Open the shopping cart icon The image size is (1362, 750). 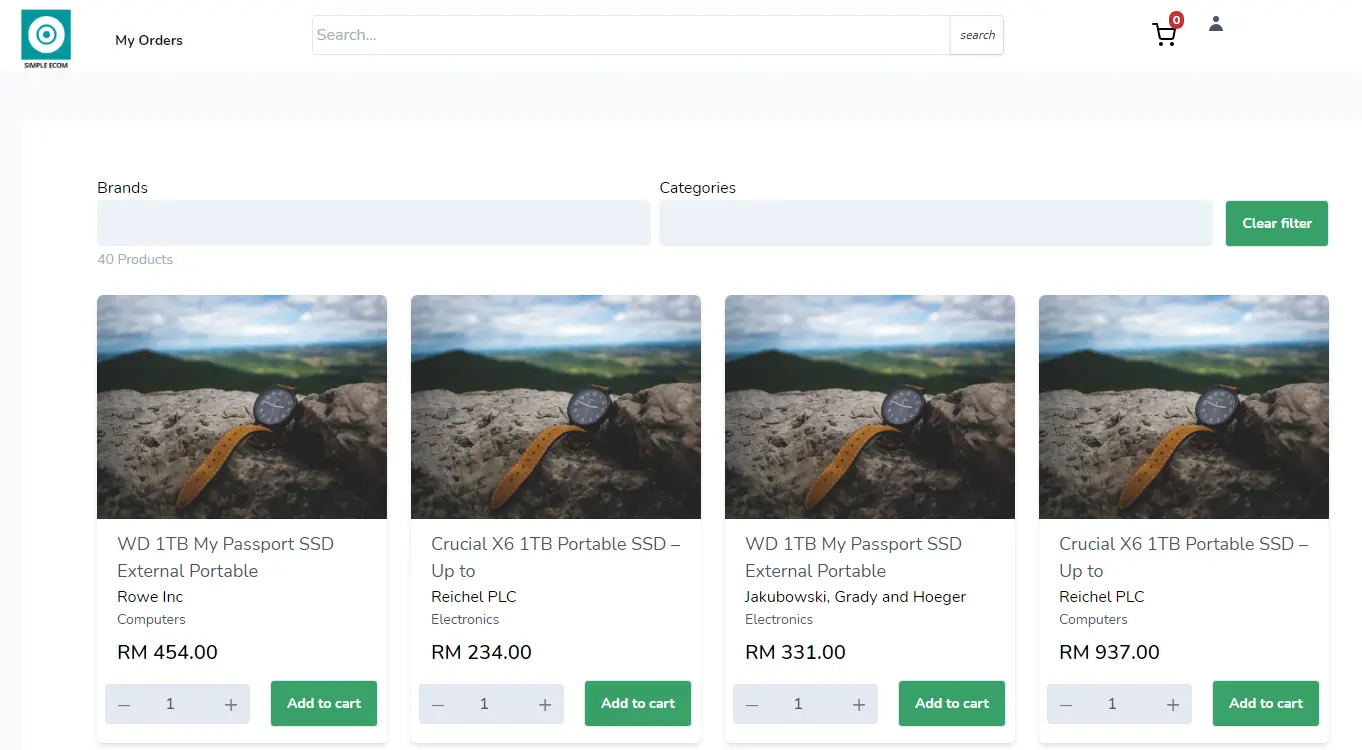coord(1164,35)
